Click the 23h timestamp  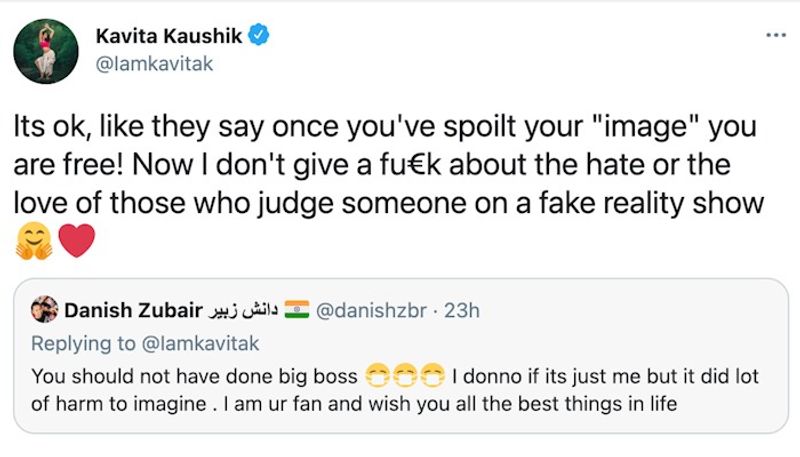pyautogui.click(x=462, y=310)
